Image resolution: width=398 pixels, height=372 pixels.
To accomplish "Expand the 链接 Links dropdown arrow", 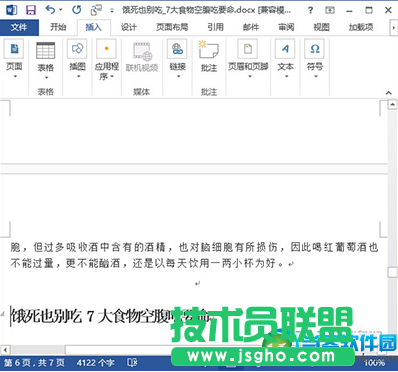I will [178, 77].
